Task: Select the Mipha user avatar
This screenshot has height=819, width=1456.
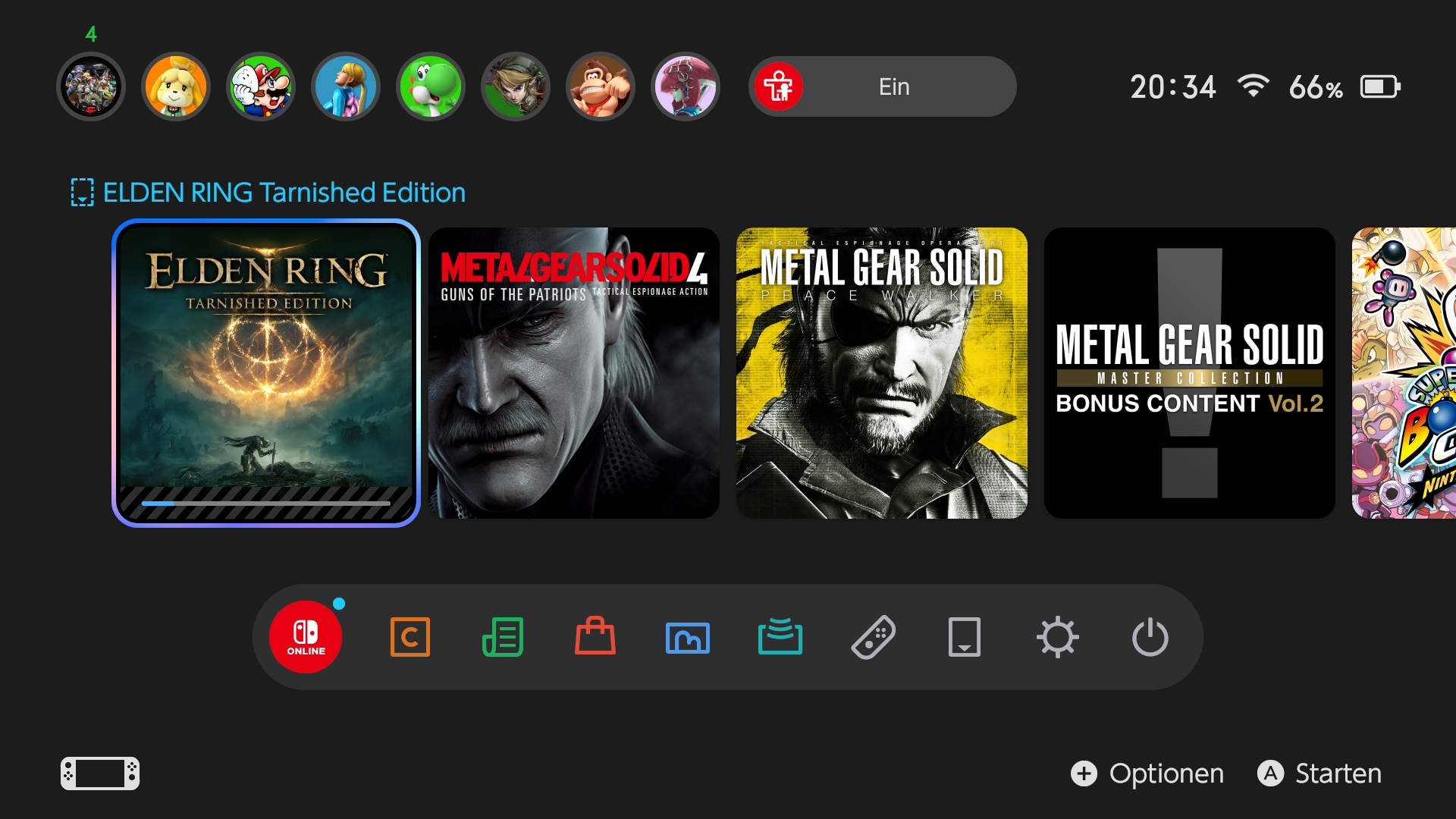Action: (686, 86)
